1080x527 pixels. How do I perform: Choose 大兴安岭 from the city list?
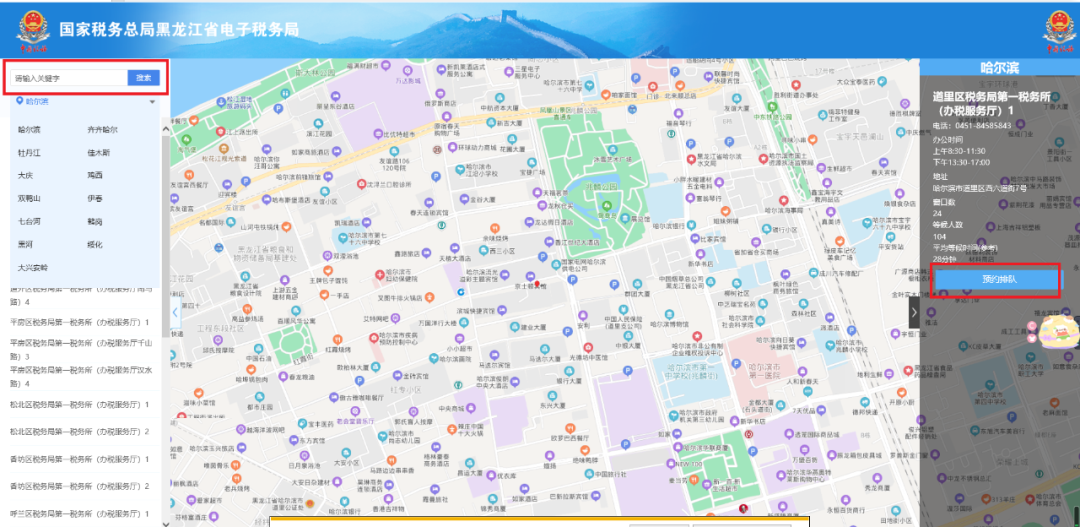[x=33, y=267]
